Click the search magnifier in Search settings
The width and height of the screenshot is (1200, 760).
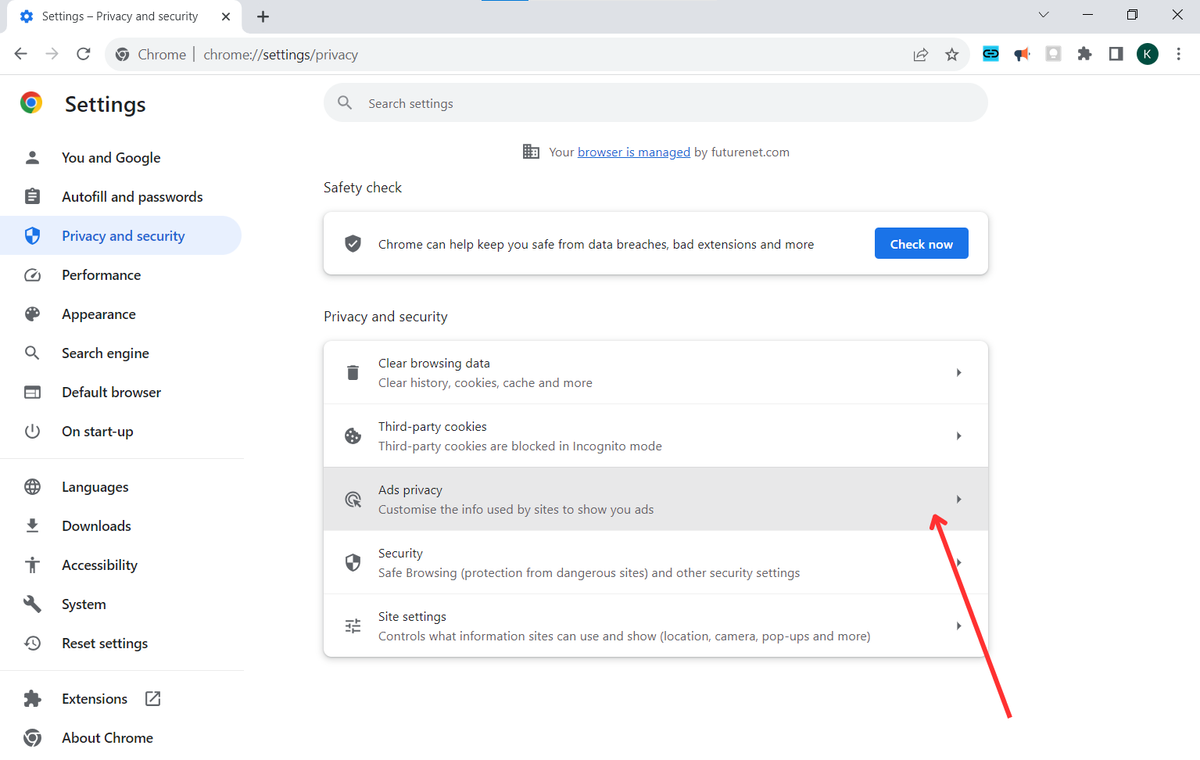coord(344,102)
